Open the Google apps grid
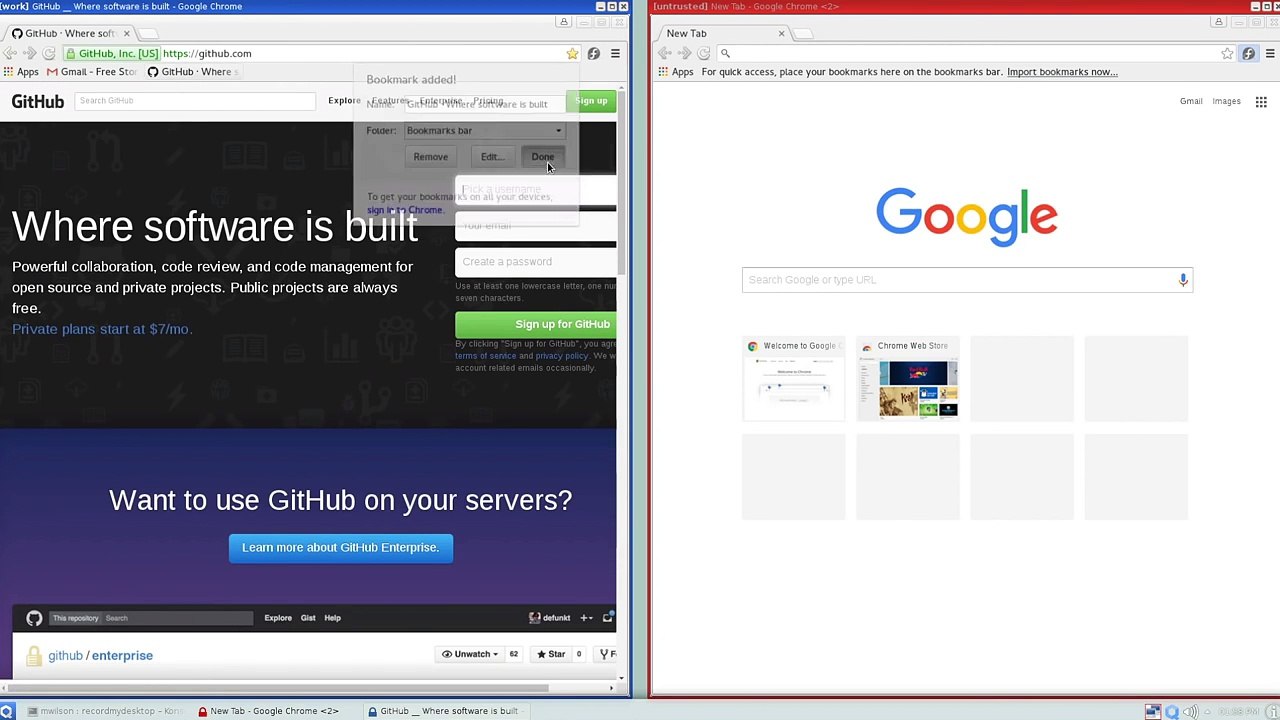 pos(1261,101)
